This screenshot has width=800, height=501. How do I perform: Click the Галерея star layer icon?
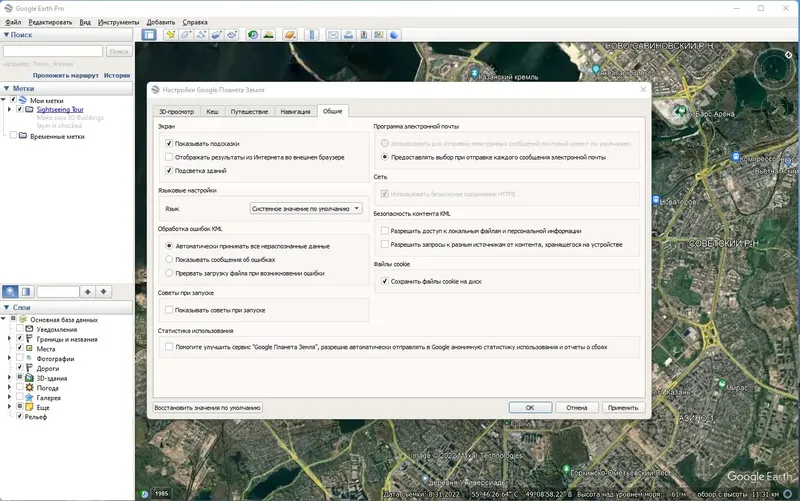pos(30,397)
